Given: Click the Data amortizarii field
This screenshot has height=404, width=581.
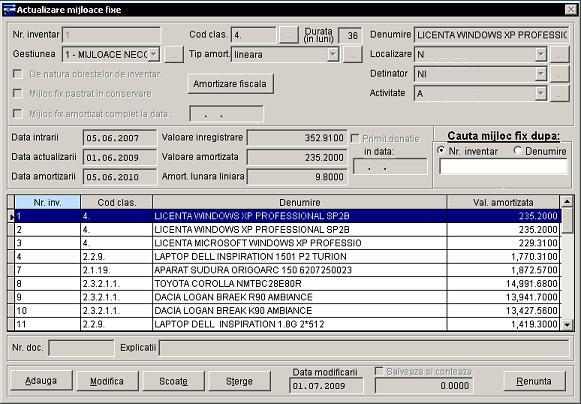Looking at the screenshot, I should [120, 177].
